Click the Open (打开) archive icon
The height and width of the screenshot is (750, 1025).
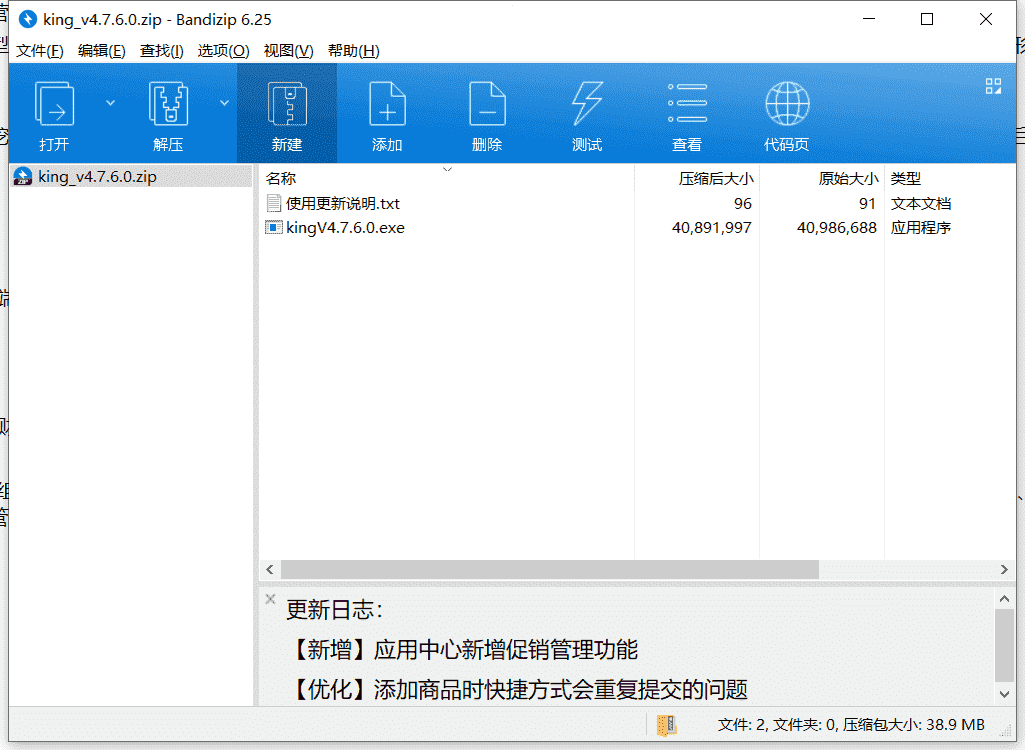54,103
